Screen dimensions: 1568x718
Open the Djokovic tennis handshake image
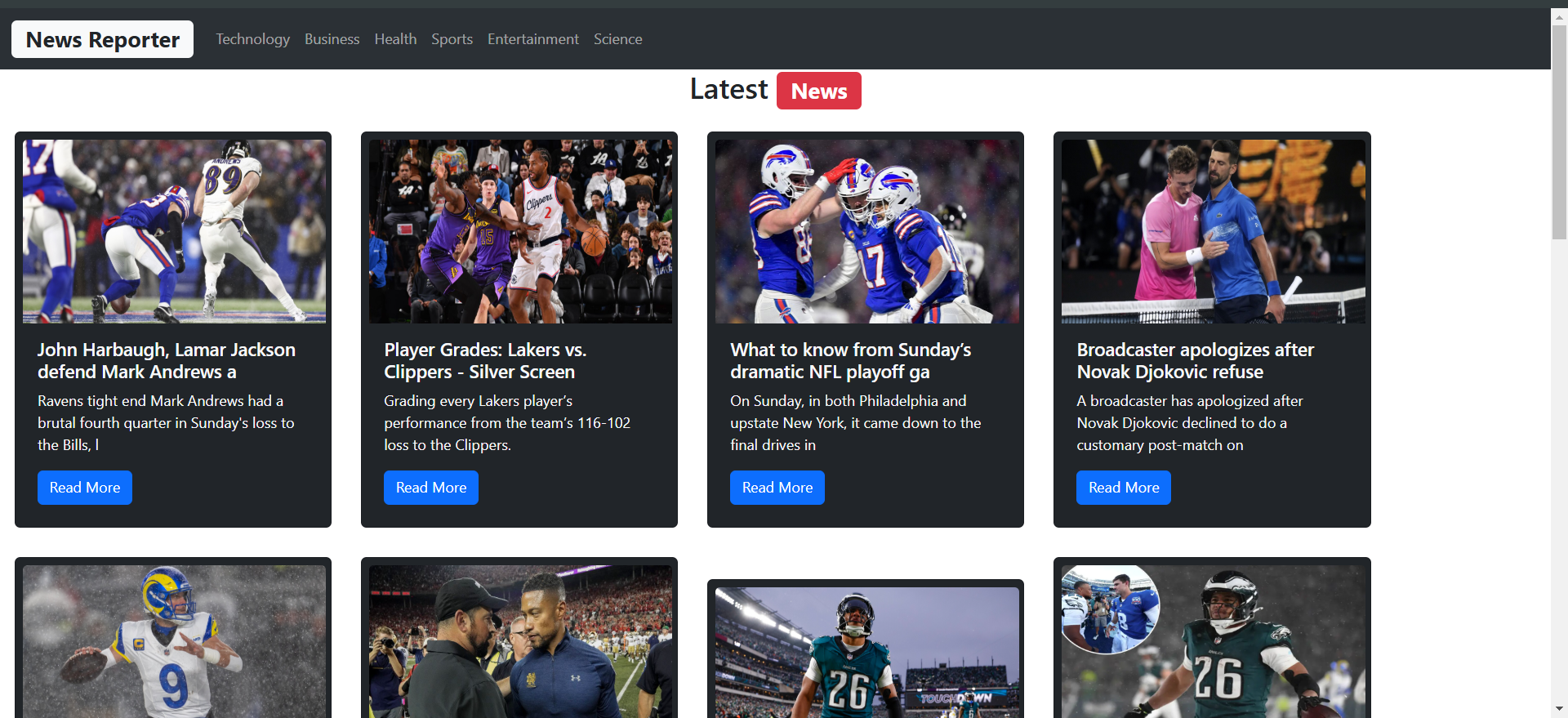(x=1213, y=231)
